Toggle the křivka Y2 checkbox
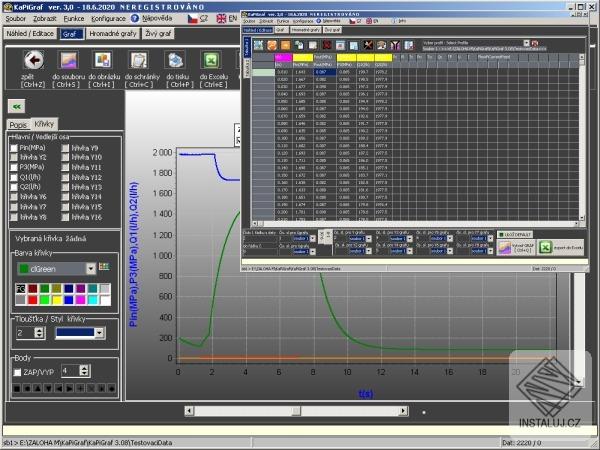The height and width of the screenshot is (450, 600). (x=14, y=157)
